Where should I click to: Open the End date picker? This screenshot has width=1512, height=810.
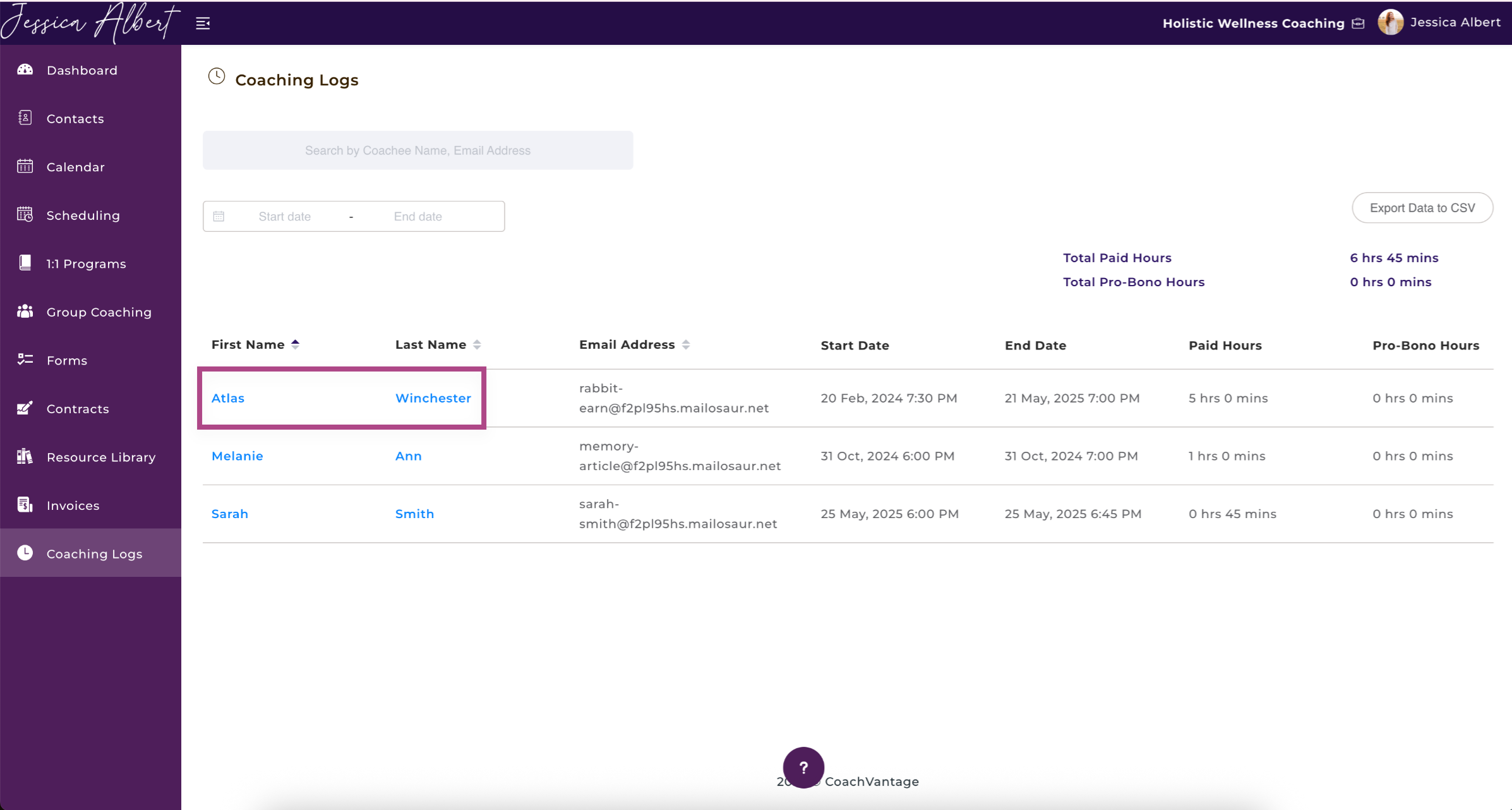[418, 217]
